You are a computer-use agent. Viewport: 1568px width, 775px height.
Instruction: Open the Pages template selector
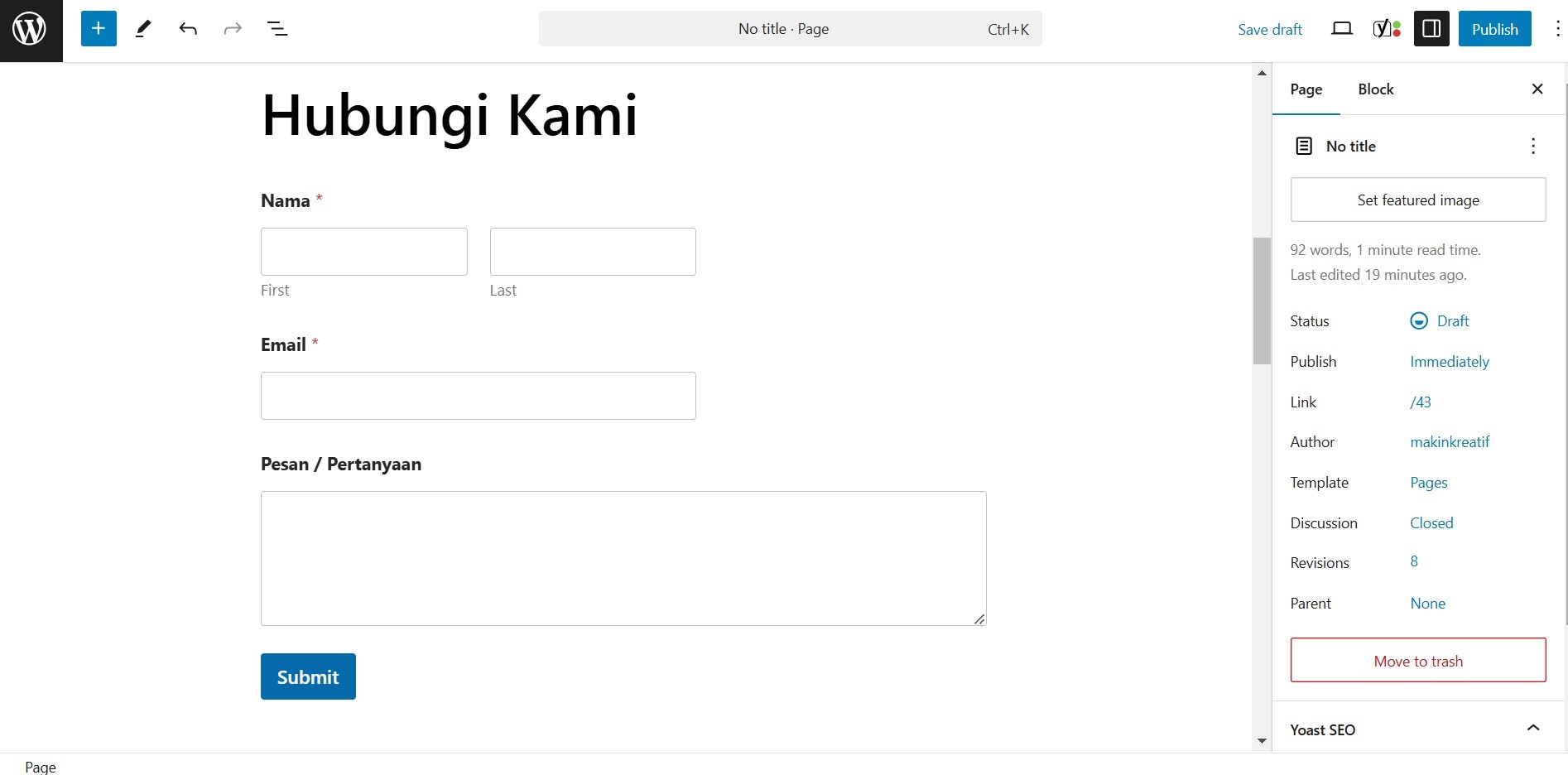1429,482
